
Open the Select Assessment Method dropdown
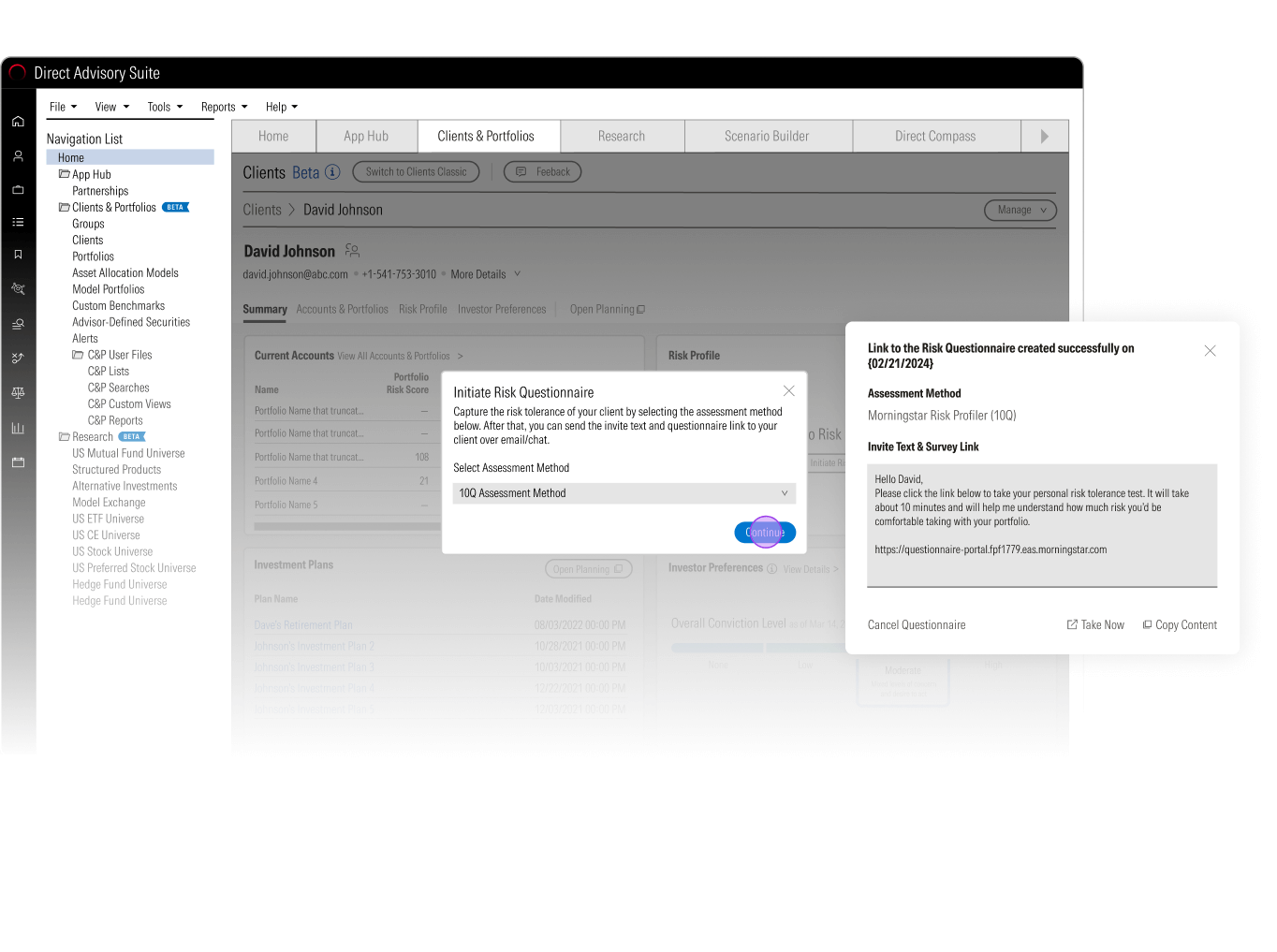click(x=624, y=493)
